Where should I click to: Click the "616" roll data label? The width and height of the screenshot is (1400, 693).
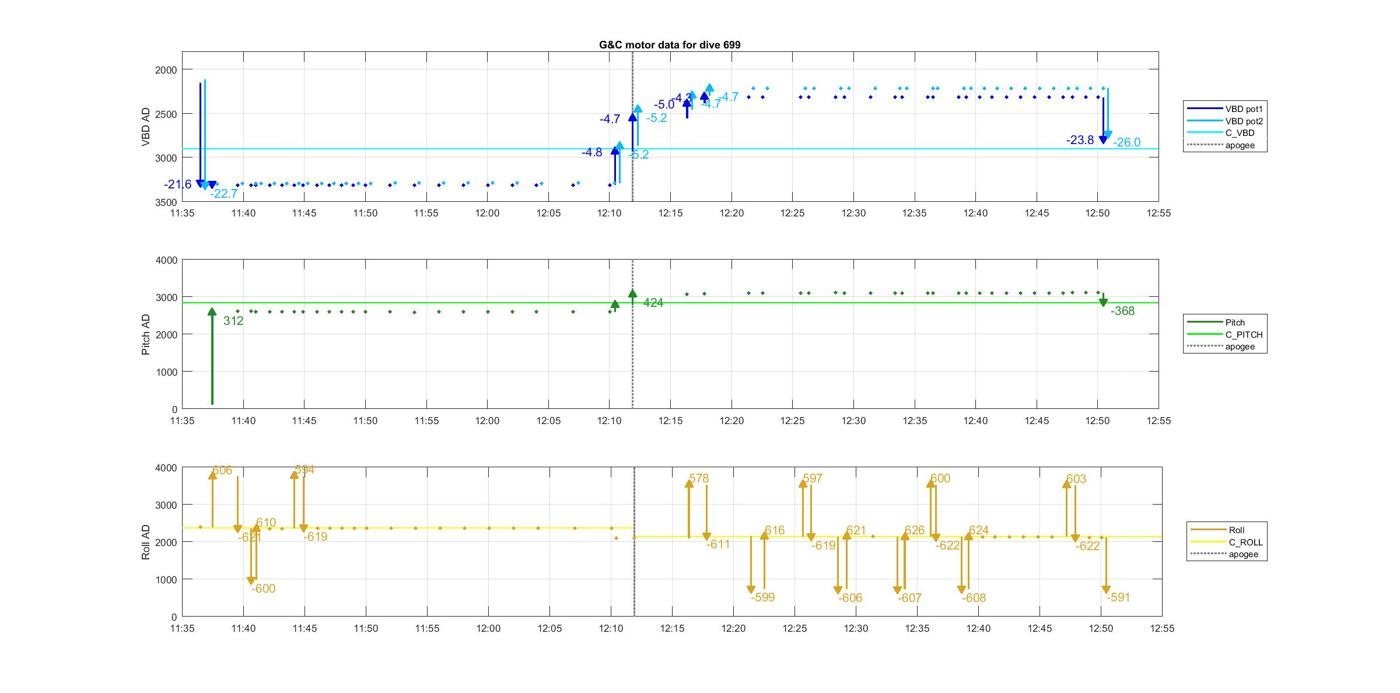coord(775,531)
